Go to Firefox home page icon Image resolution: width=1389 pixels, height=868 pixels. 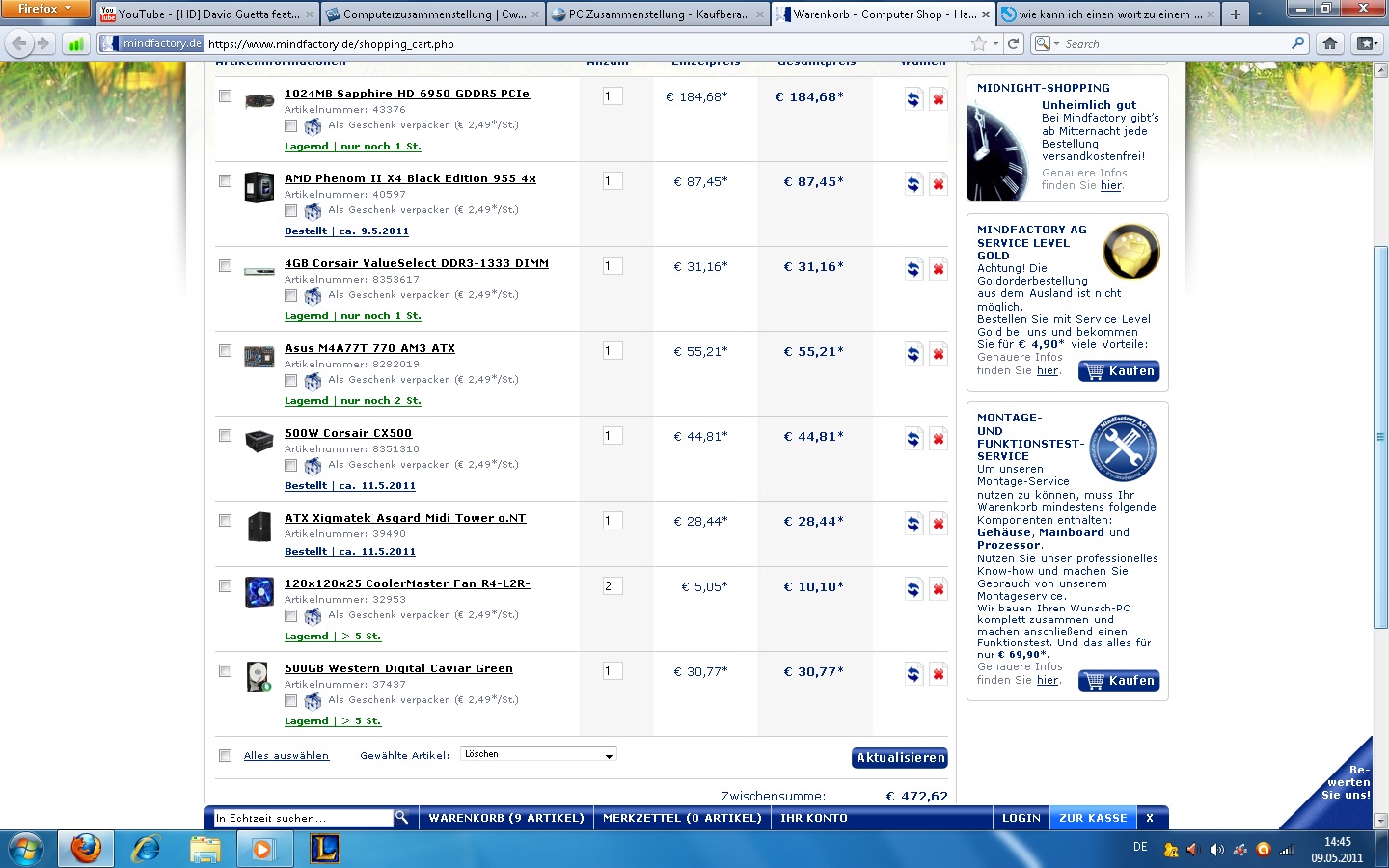[1330, 43]
